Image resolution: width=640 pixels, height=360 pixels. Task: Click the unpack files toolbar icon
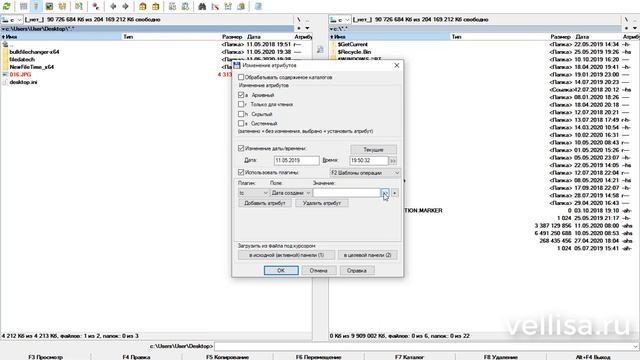[x=156, y=6]
